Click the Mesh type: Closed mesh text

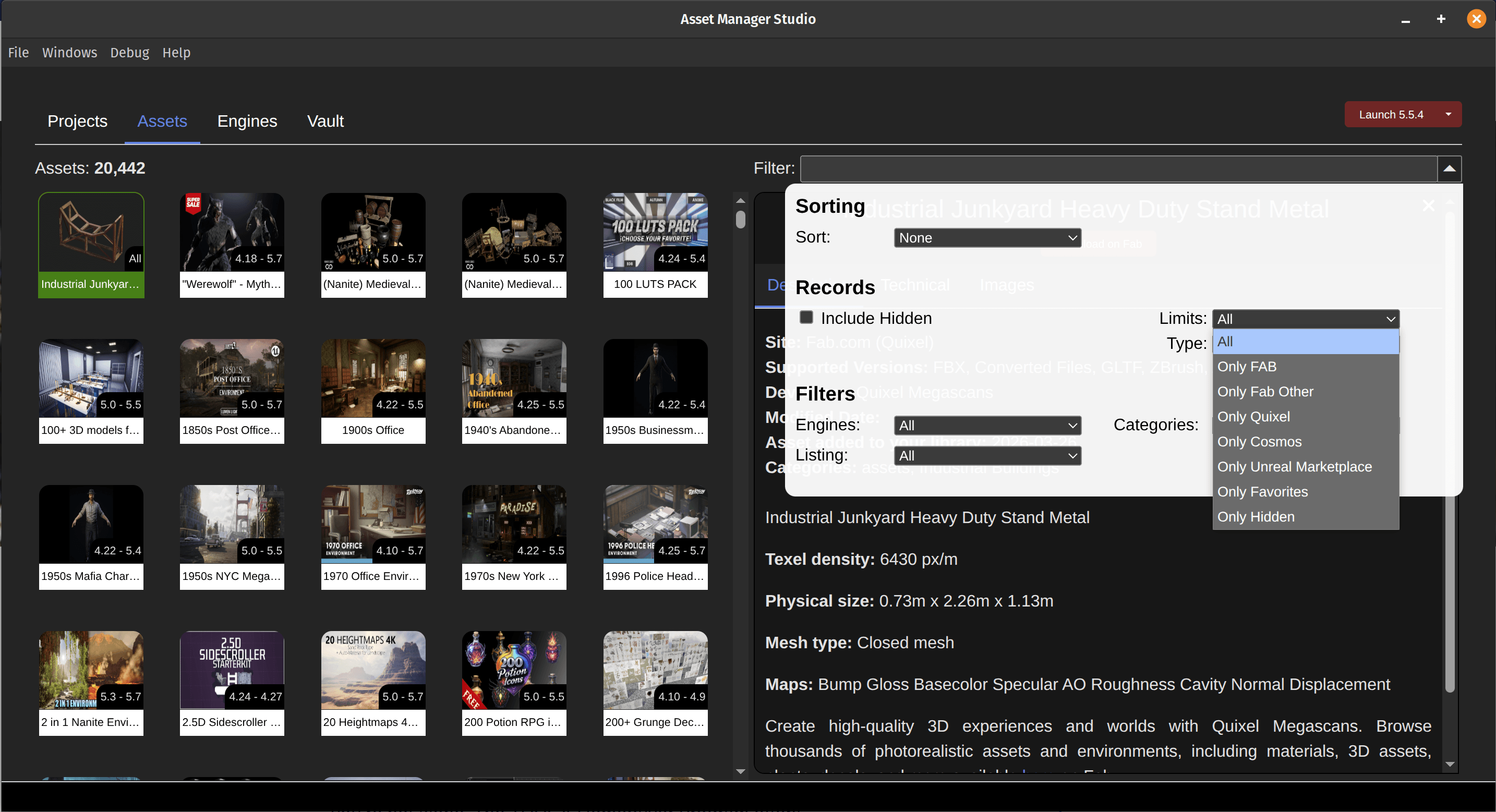[860, 643]
